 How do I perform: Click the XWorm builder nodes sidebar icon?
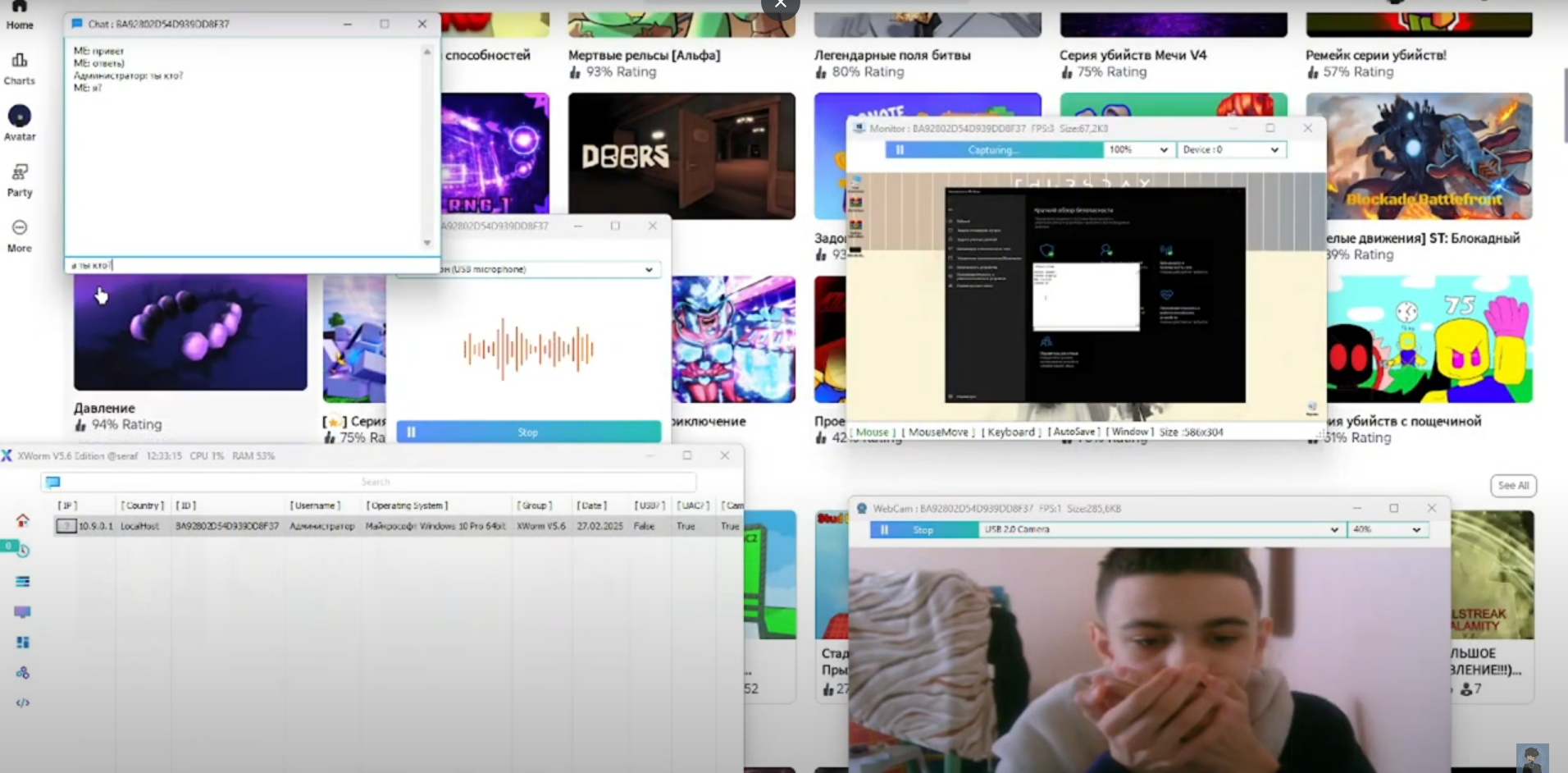coord(23,673)
